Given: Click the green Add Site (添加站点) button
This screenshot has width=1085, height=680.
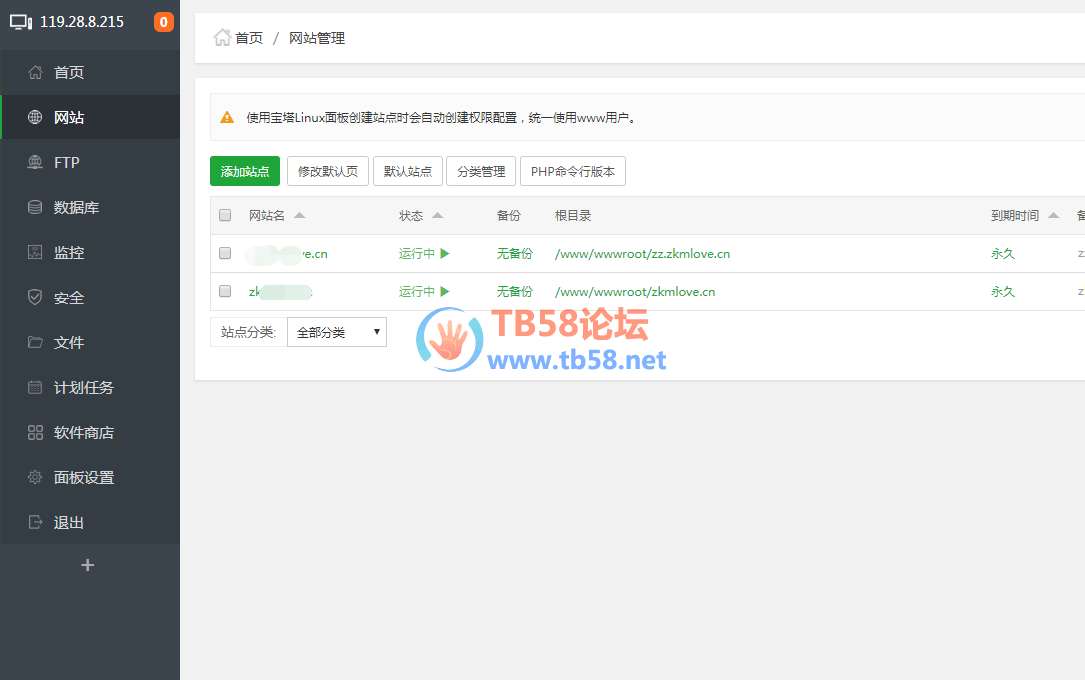Looking at the screenshot, I should 245,171.
